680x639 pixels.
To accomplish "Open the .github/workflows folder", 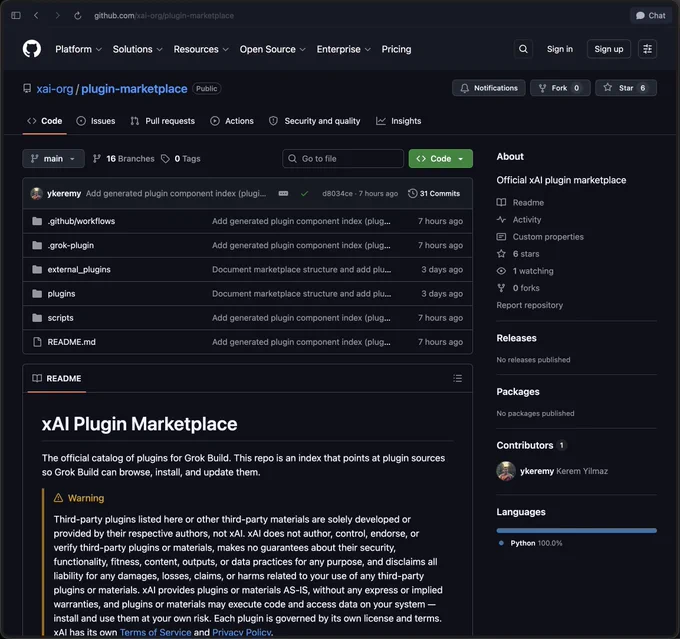I will (81, 221).
